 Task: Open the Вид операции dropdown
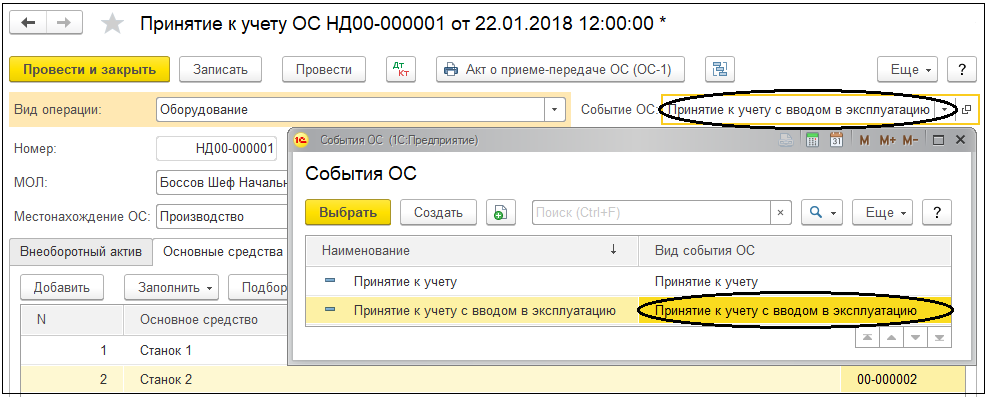[554, 109]
